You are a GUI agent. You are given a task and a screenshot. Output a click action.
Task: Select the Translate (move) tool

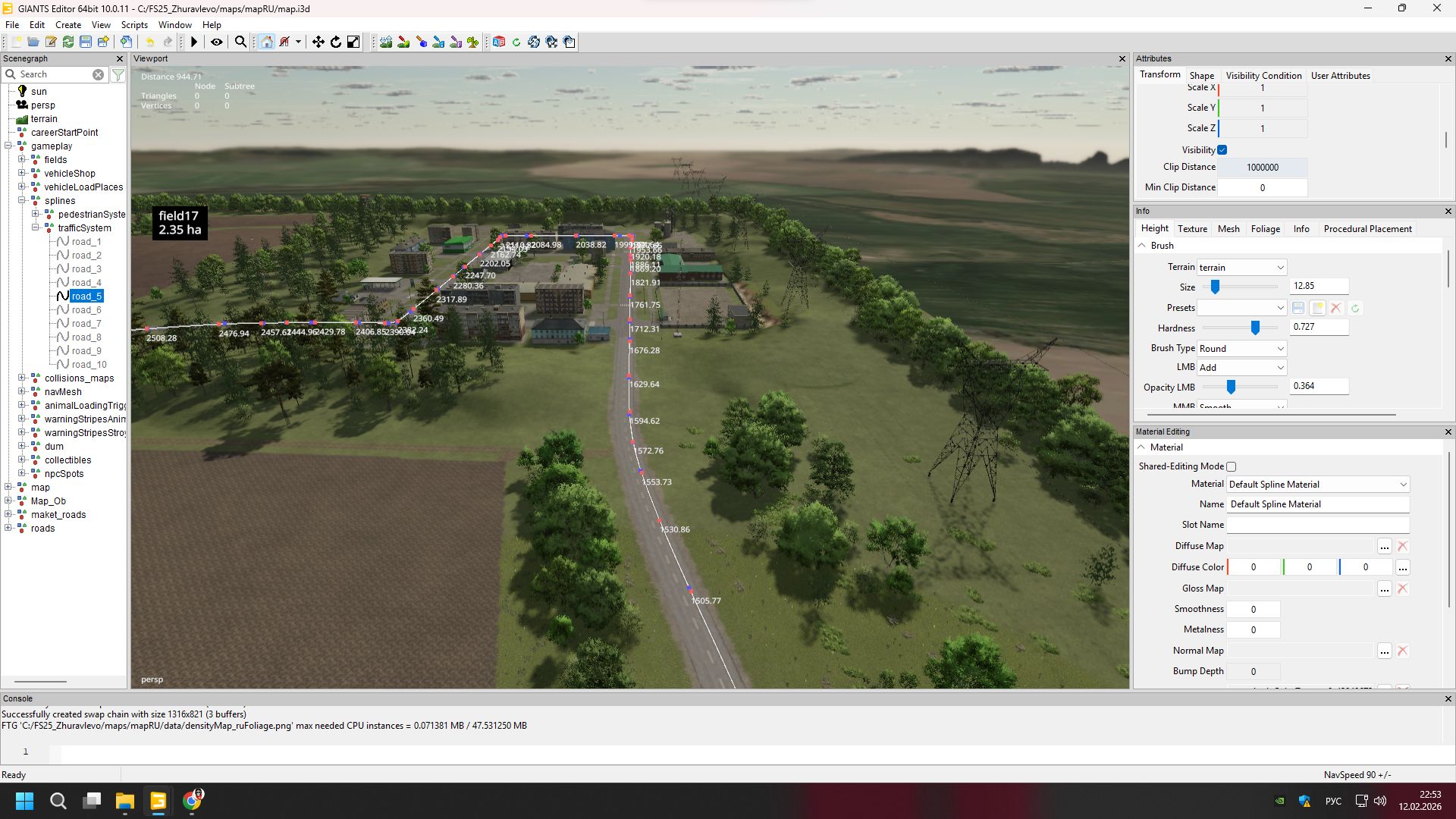coord(318,42)
